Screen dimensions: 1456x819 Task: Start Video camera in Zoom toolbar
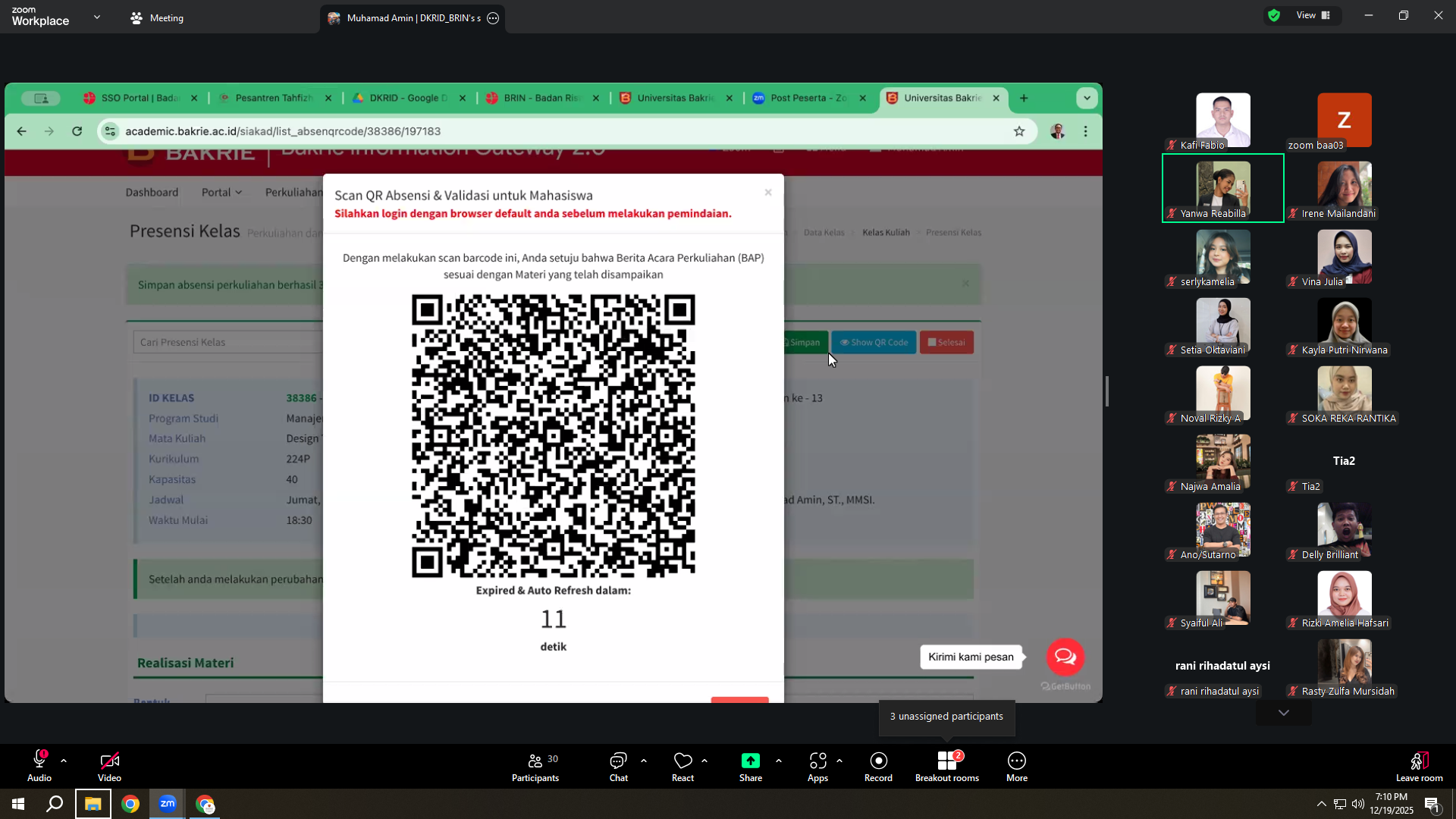tap(109, 766)
